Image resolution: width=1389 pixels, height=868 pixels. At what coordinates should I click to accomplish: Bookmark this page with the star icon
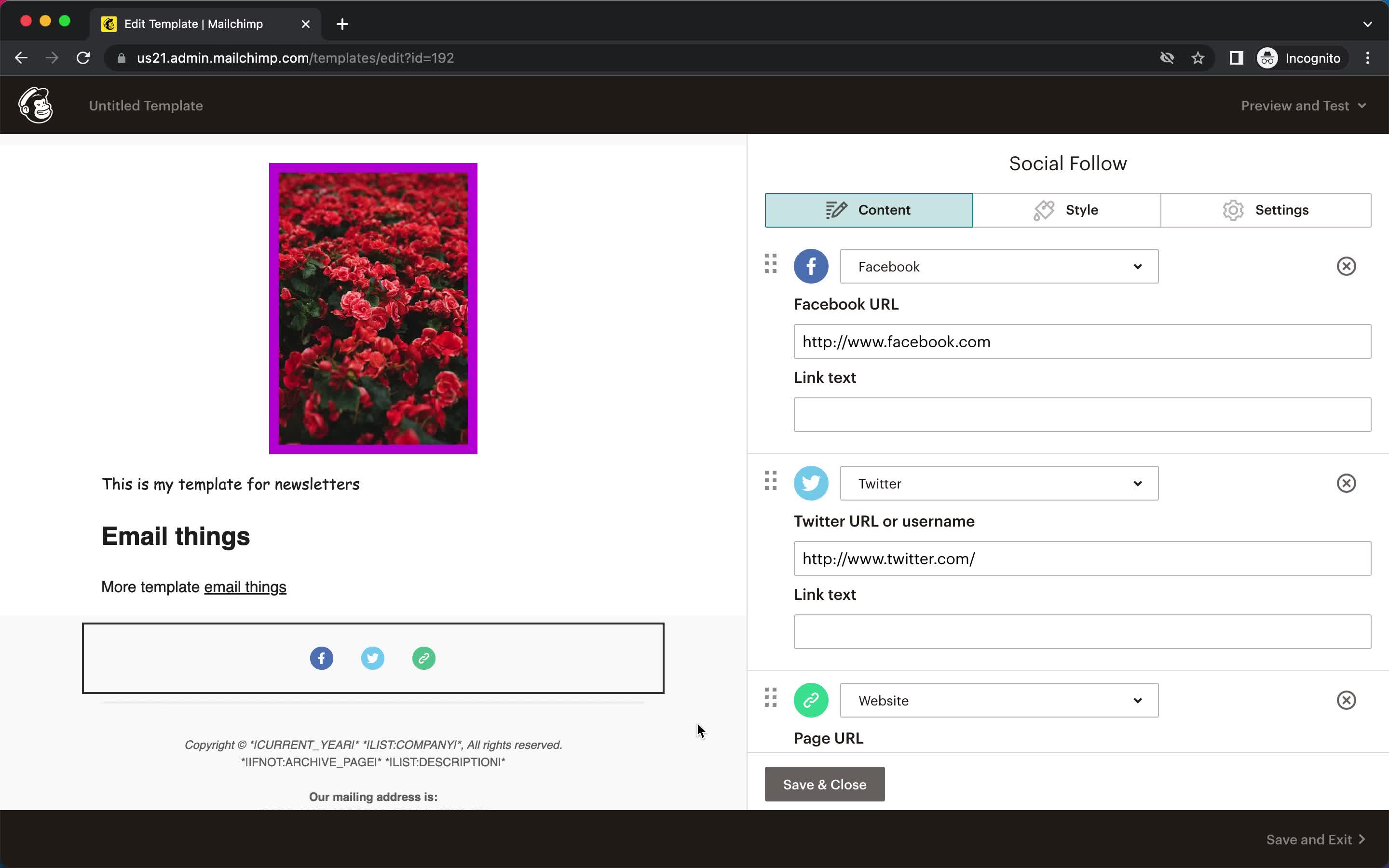(1198, 58)
